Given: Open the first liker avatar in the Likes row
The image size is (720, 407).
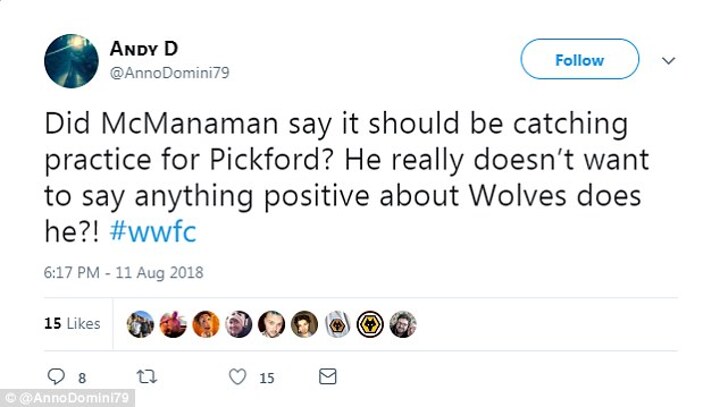Looking at the screenshot, I should [141, 324].
